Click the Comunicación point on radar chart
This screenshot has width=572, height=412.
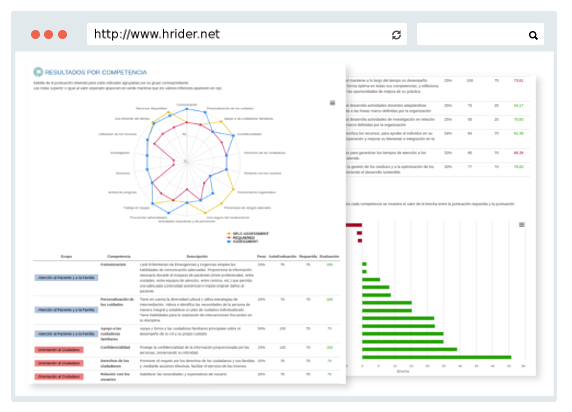pyautogui.click(x=187, y=109)
